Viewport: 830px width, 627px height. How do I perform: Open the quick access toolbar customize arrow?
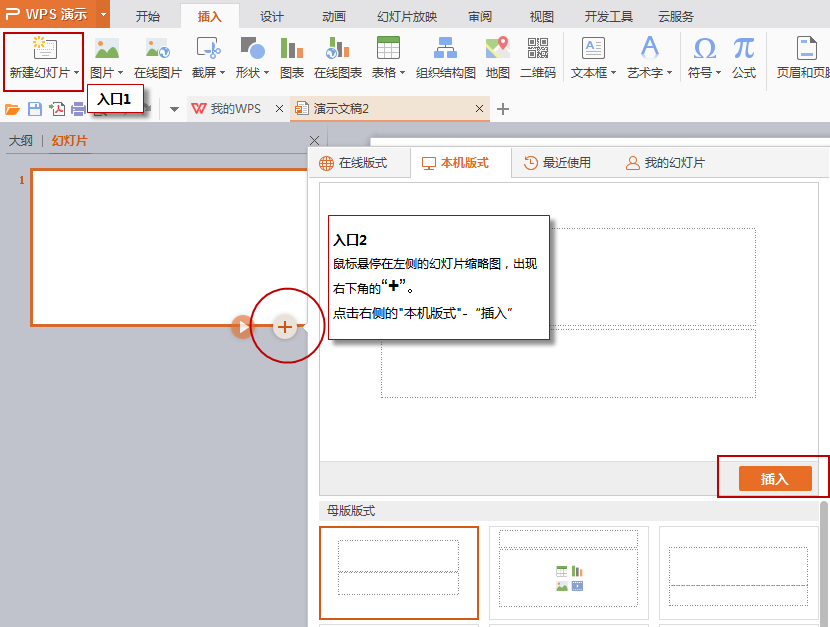174,110
